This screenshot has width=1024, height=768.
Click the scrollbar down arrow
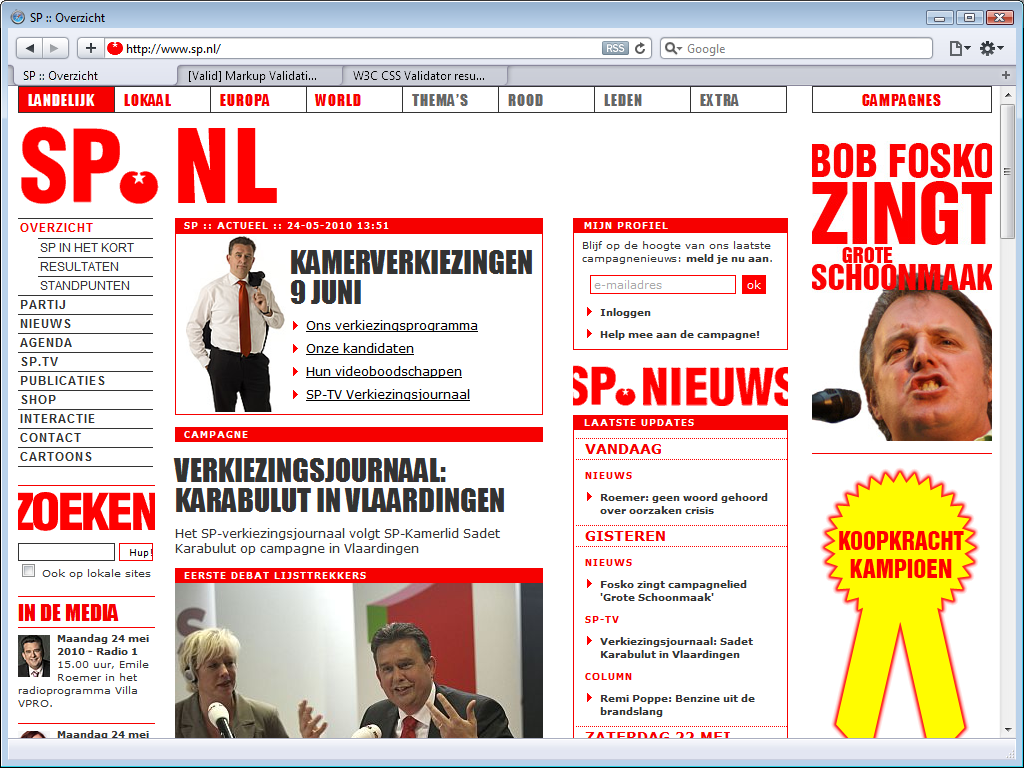click(1008, 730)
